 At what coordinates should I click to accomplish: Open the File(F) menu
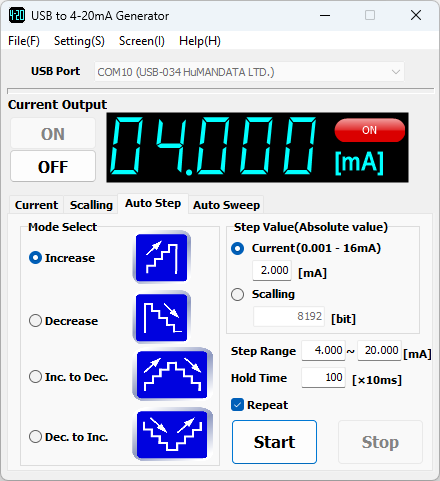[24, 41]
